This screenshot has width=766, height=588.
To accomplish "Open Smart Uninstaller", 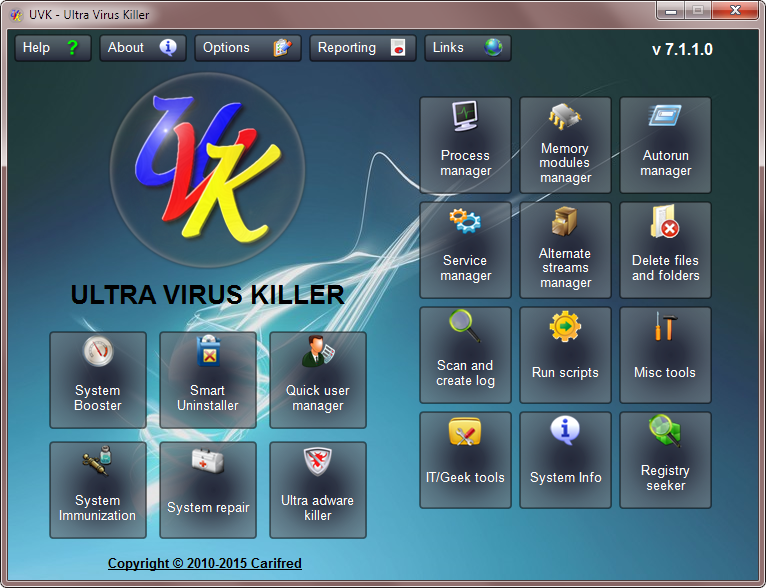I will point(208,379).
